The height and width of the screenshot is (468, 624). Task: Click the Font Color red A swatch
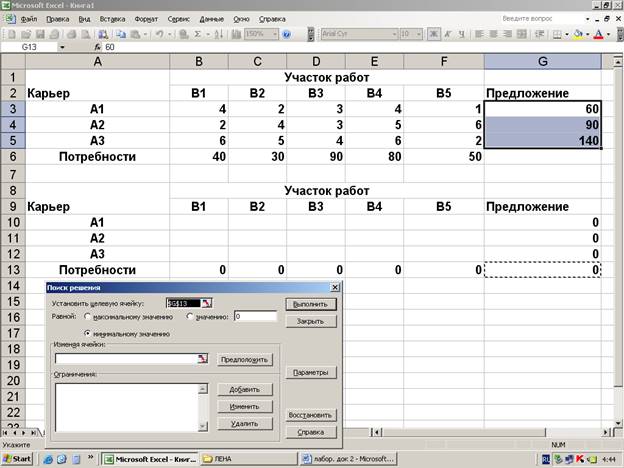[x=599, y=35]
